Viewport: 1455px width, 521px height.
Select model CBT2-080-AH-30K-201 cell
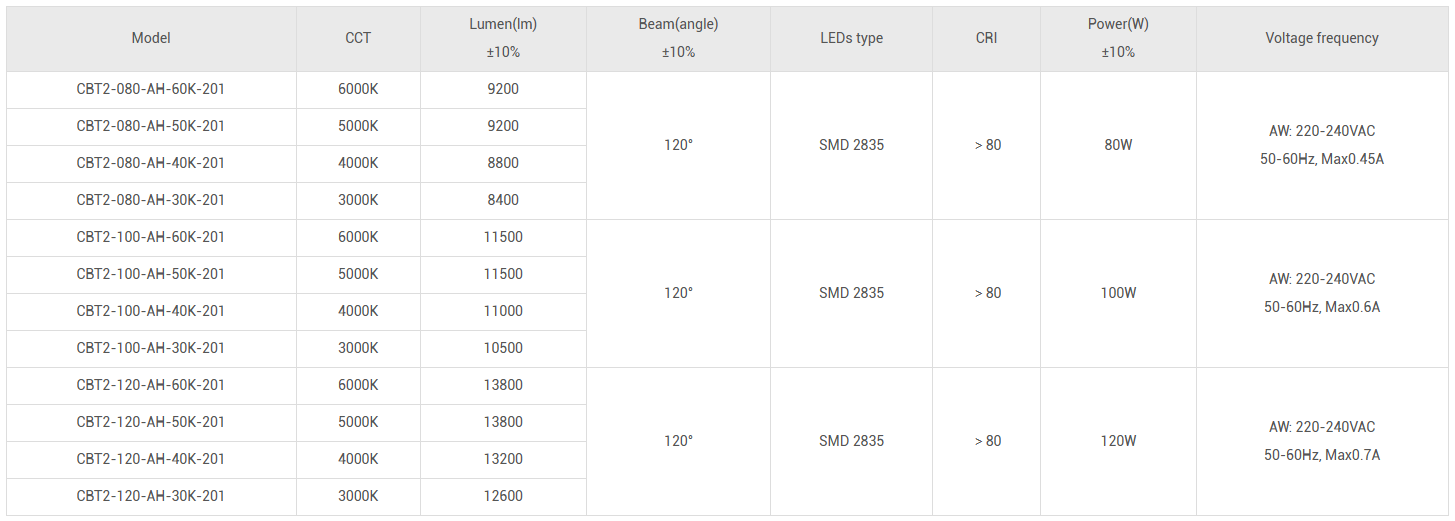click(151, 200)
